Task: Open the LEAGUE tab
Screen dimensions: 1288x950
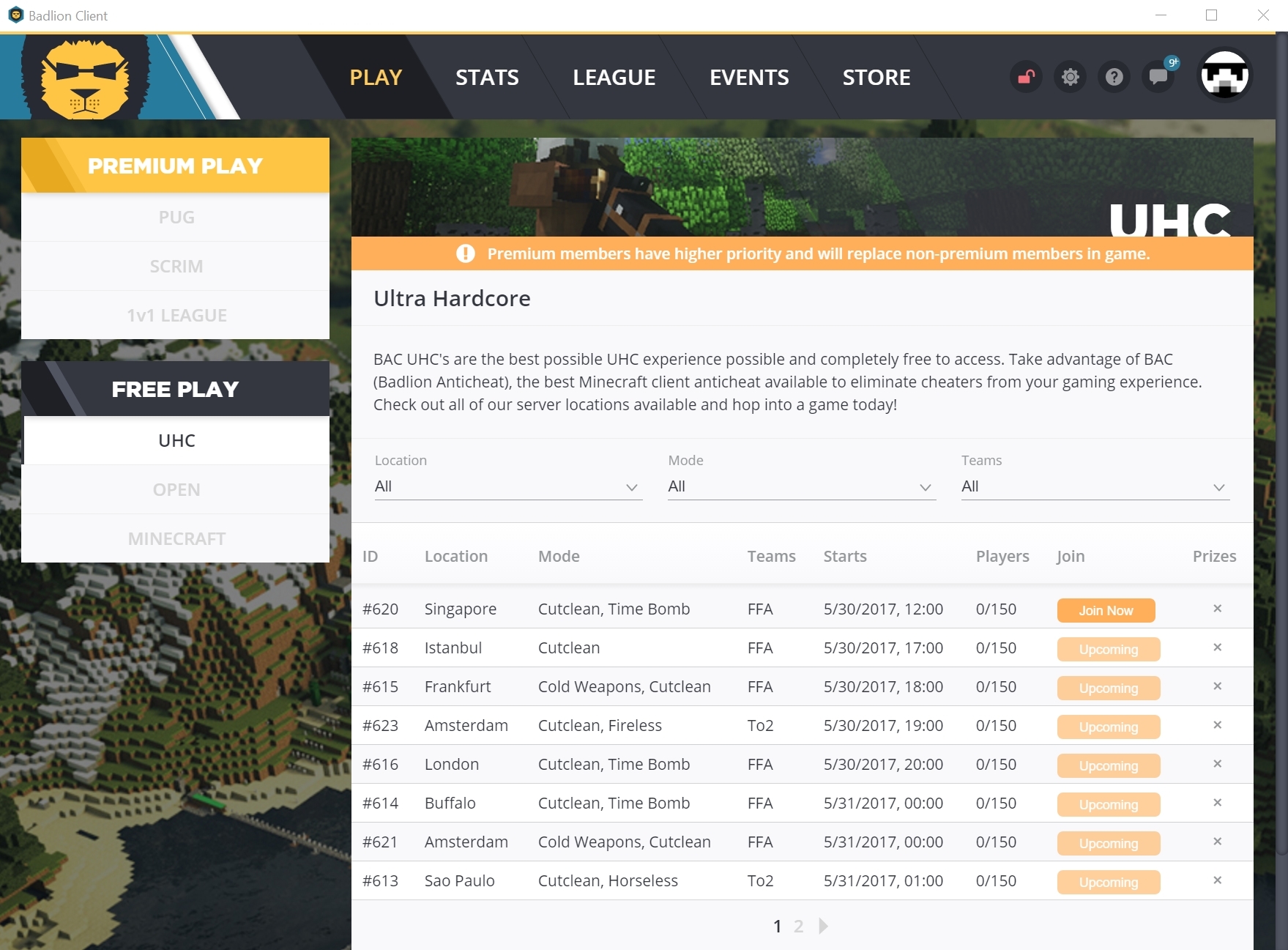Action: (x=614, y=77)
